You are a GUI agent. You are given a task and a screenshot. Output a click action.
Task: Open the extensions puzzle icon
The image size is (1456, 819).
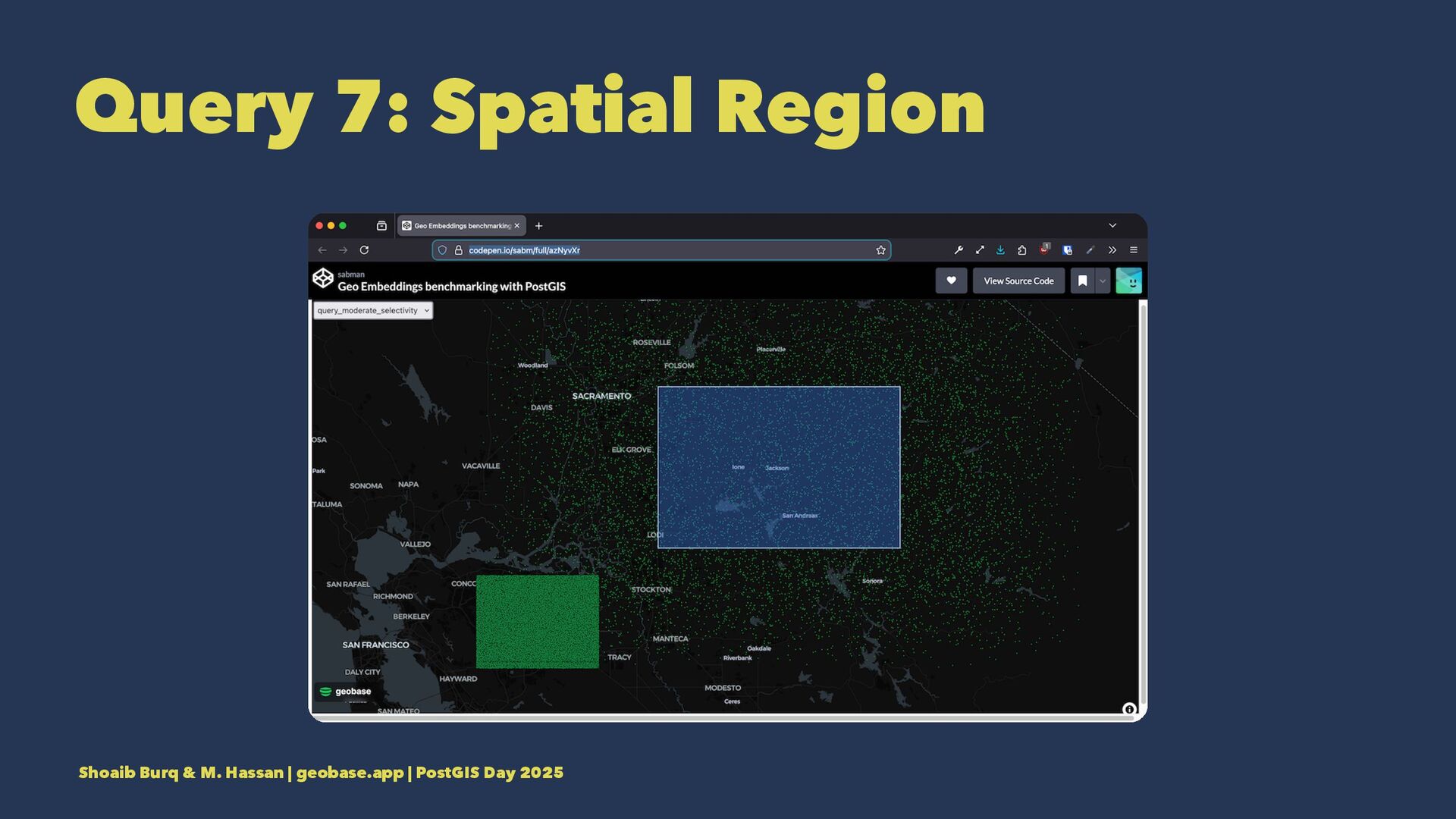[1022, 250]
